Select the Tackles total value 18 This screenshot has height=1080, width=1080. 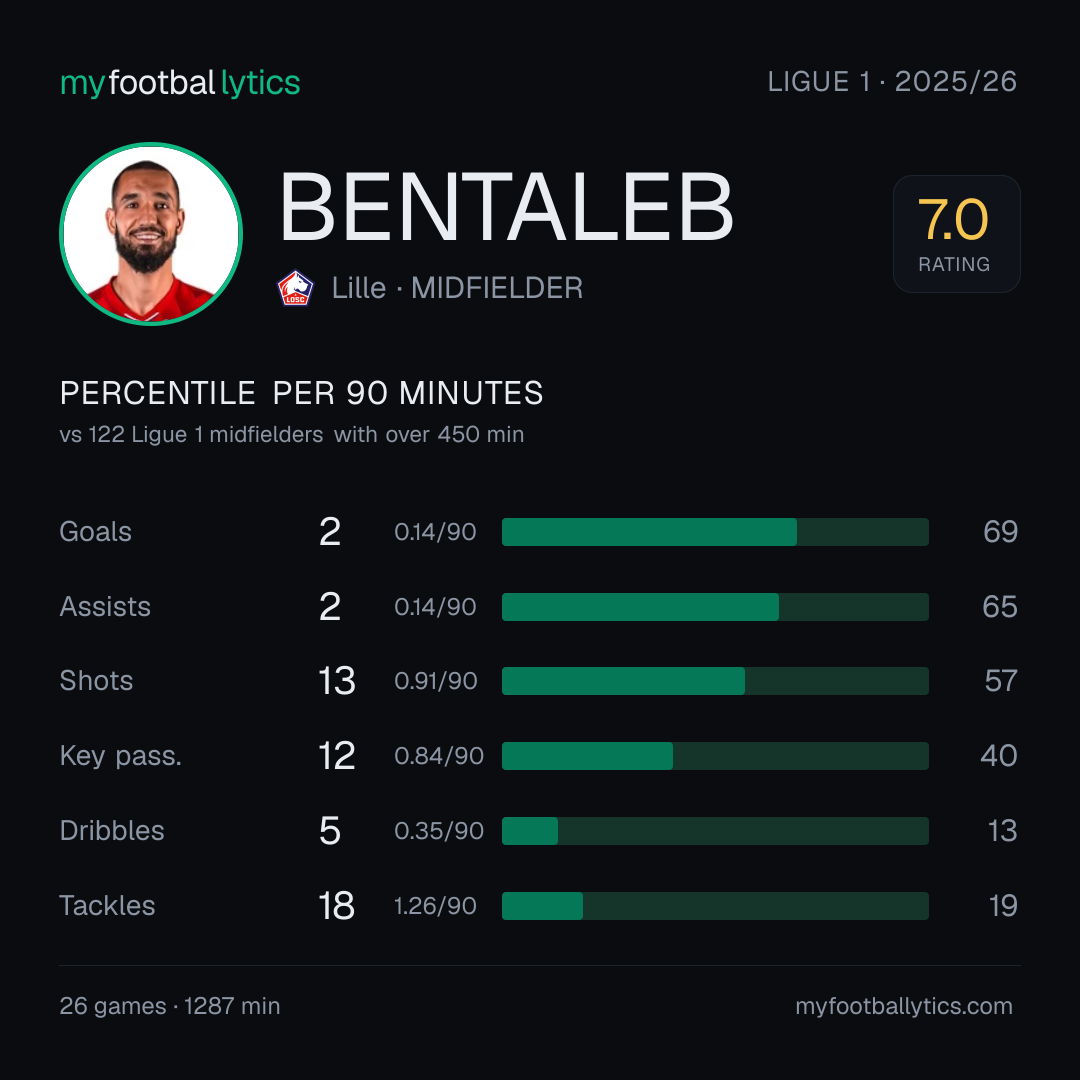pos(336,906)
